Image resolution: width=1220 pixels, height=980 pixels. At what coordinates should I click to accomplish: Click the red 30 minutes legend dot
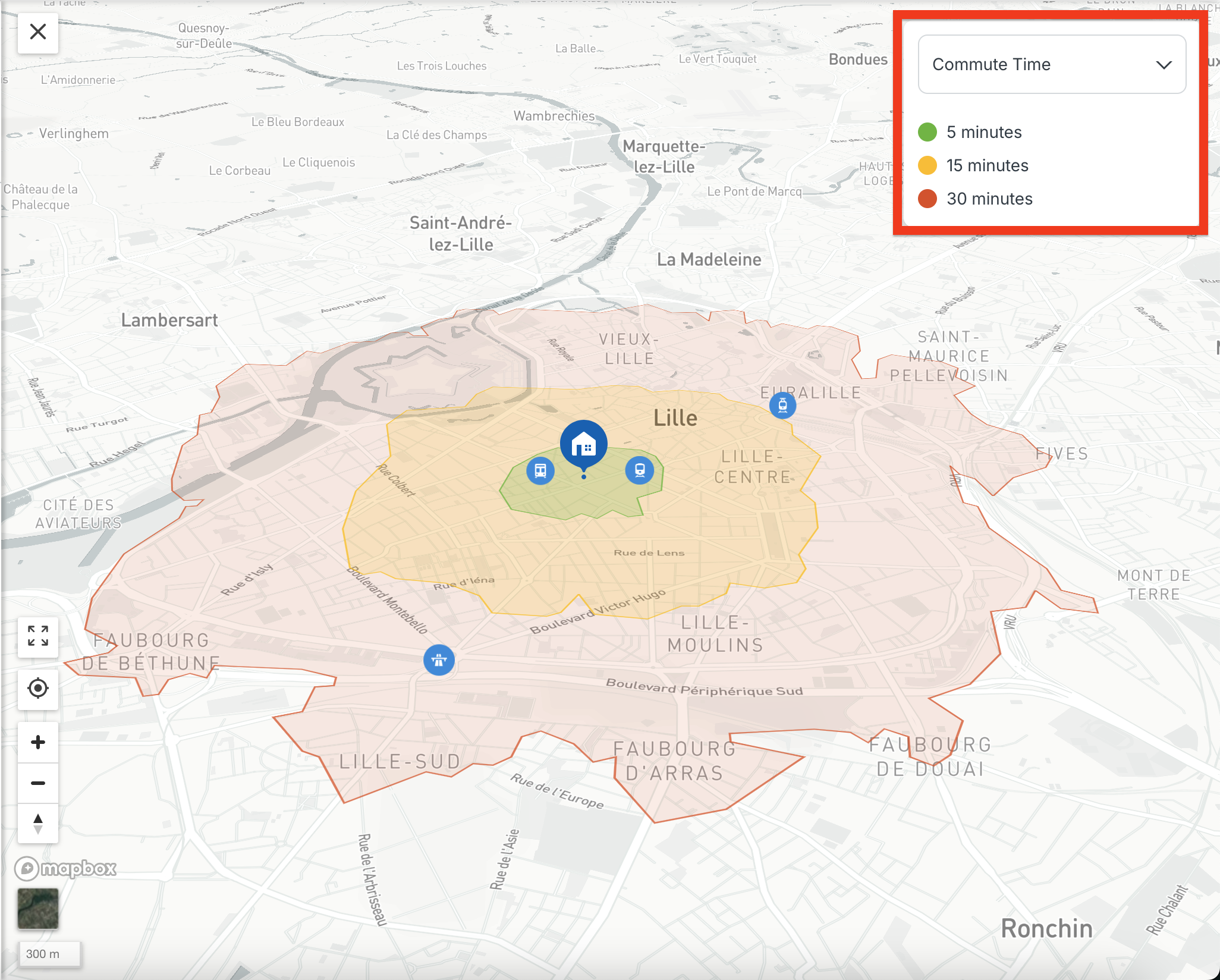tap(927, 199)
